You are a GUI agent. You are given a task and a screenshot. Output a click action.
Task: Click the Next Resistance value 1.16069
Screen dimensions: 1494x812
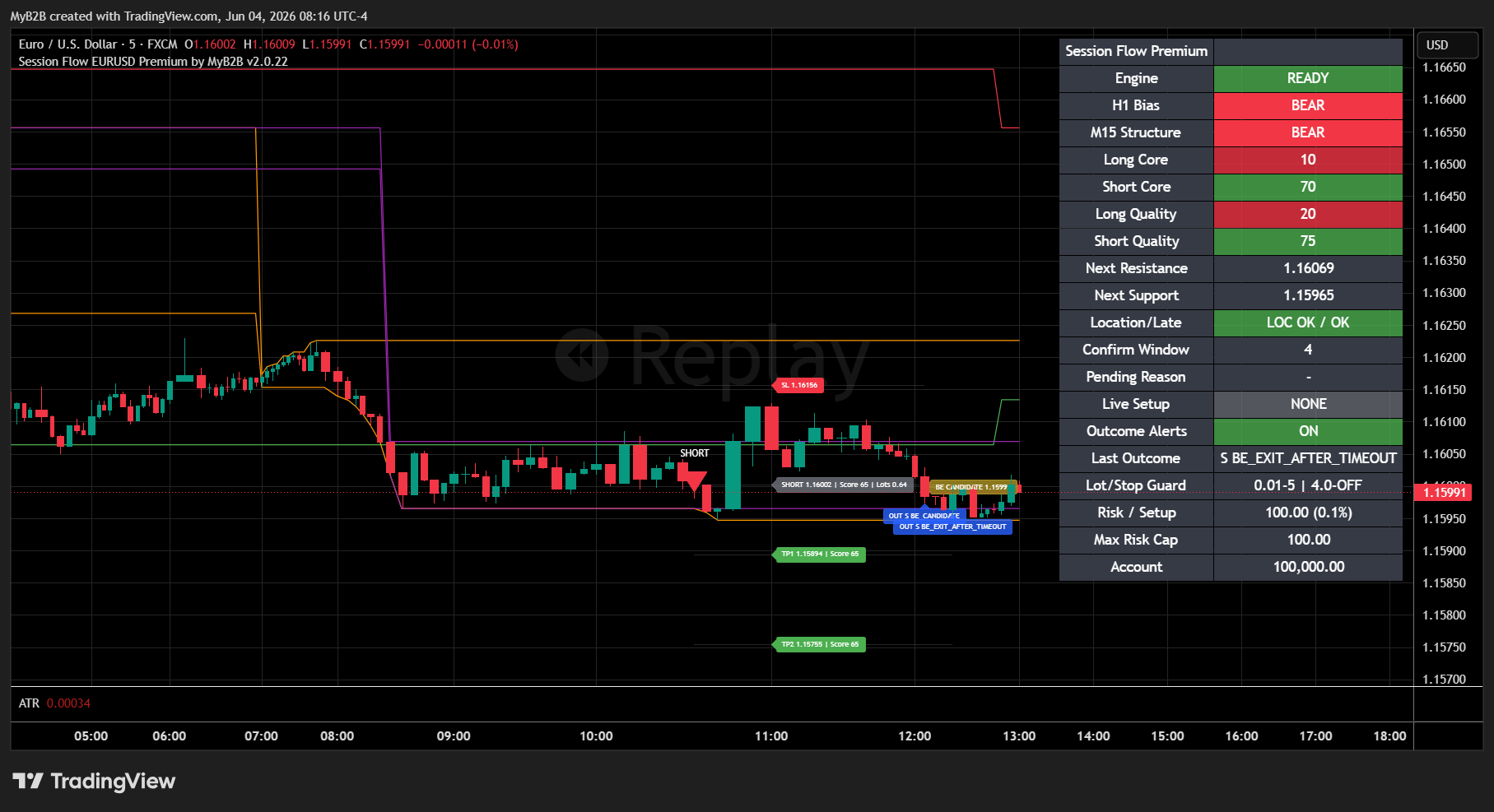pos(1308,268)
